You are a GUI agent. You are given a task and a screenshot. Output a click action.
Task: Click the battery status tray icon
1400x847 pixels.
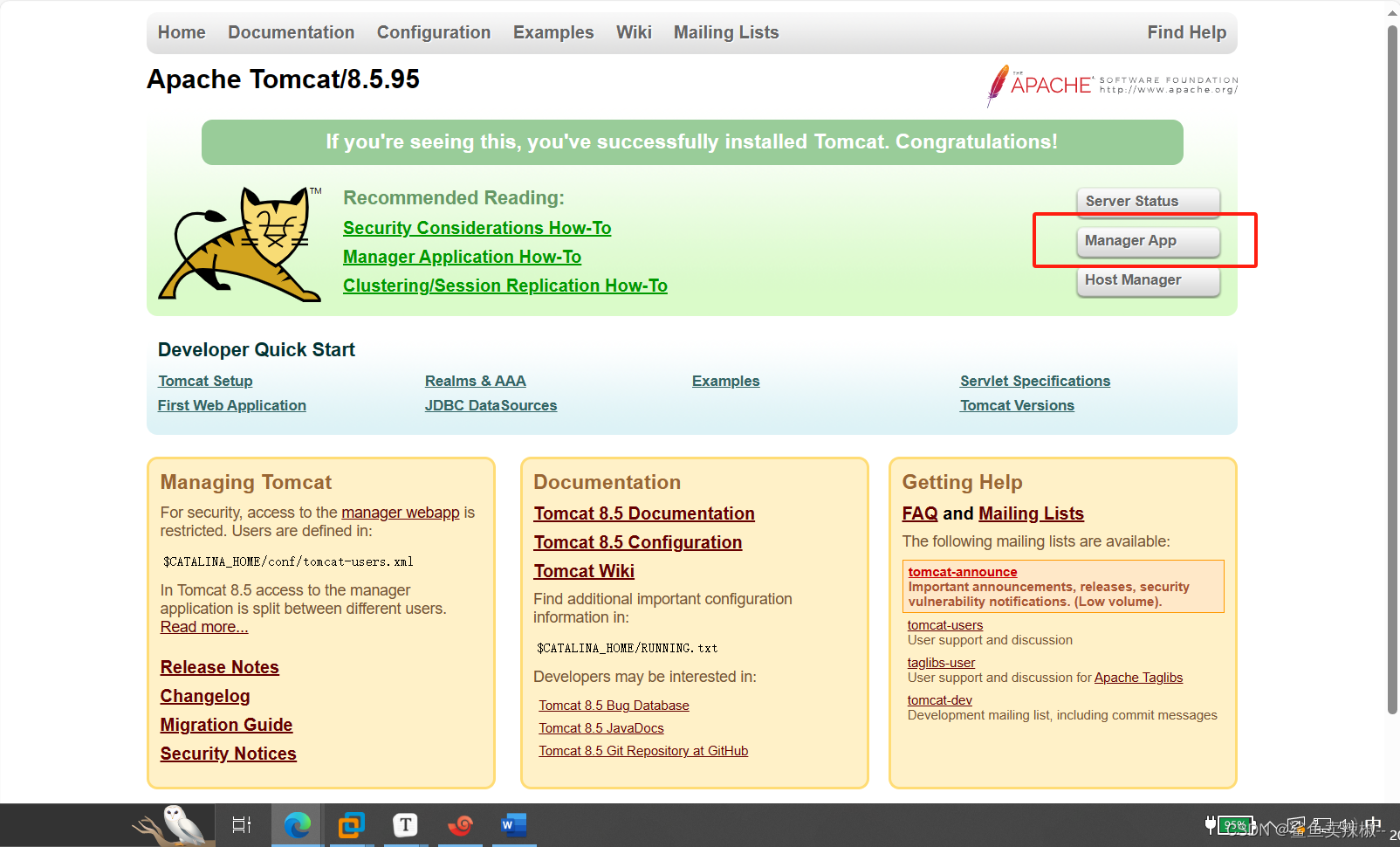click(1229, 824)
